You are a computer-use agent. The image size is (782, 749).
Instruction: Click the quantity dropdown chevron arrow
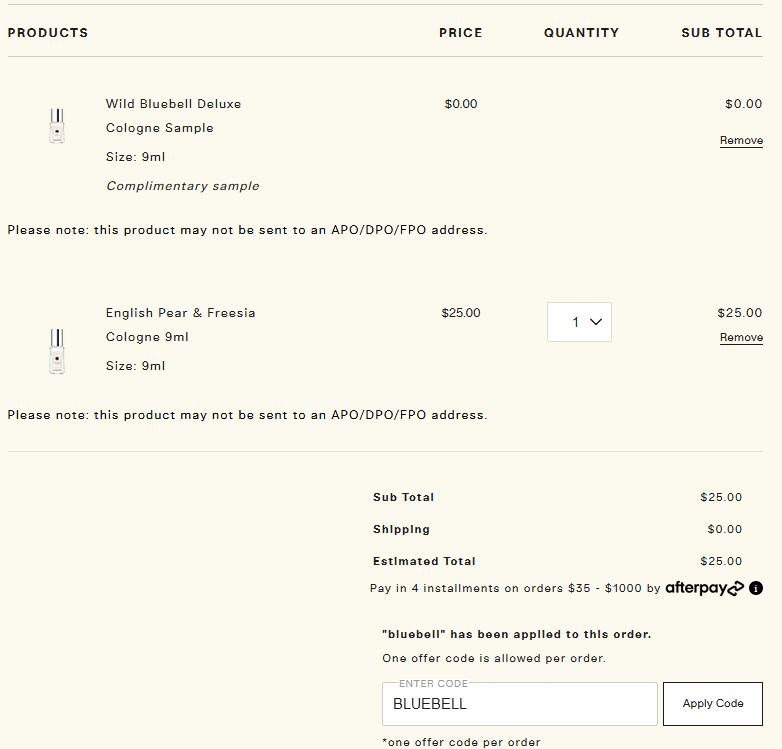[x=596, y=322]
